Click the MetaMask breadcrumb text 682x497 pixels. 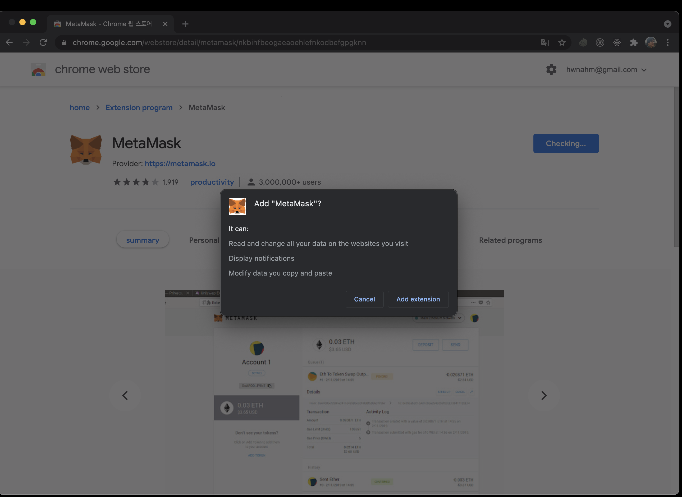click(207, 107)
